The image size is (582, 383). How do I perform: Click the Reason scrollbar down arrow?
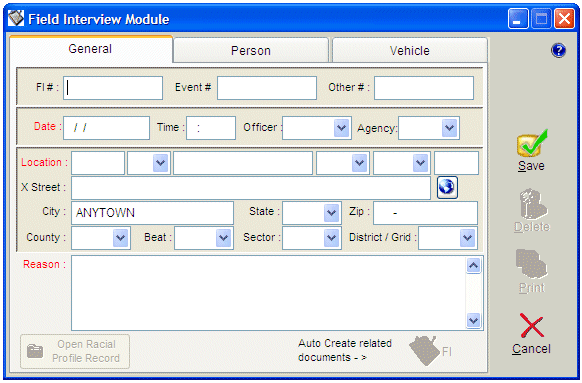point(474,320)
